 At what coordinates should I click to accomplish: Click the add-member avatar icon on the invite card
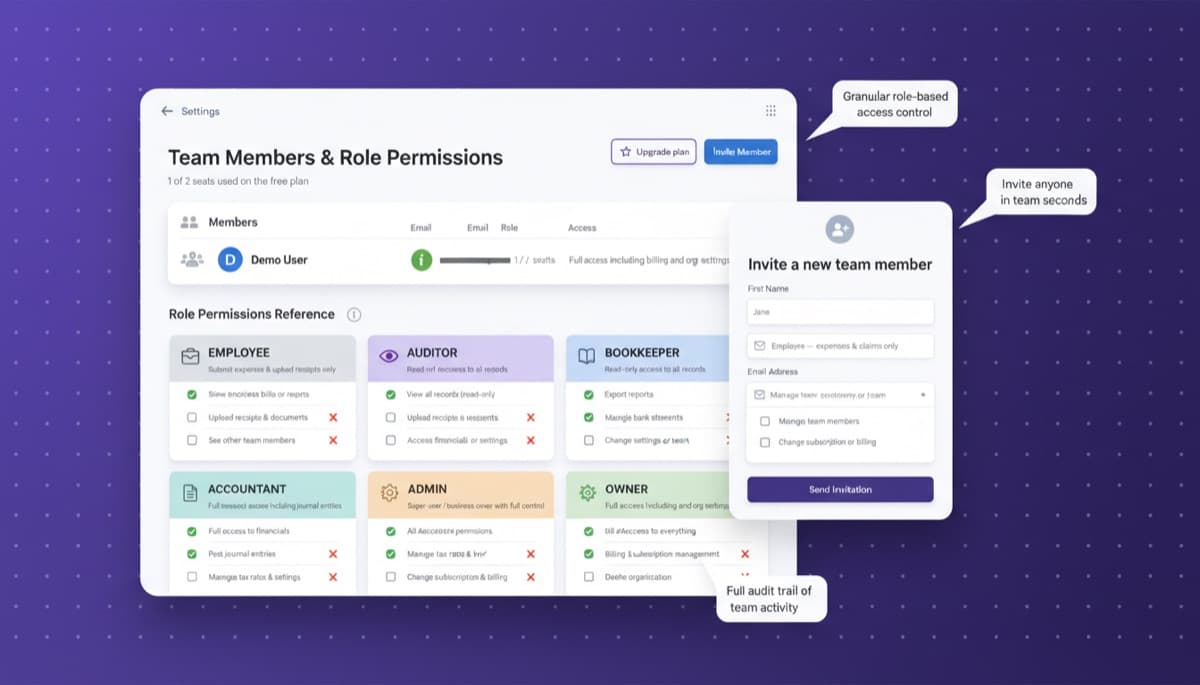click(x=839, y=229)
